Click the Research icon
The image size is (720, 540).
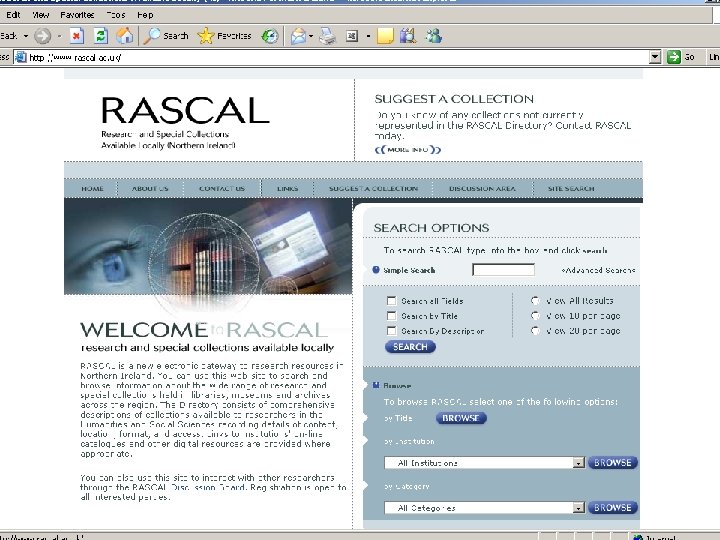(x=408, y=36)
